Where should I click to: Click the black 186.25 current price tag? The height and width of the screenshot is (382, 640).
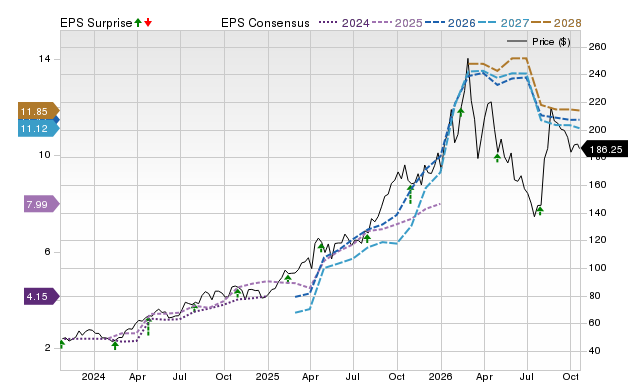[x=604, y=149]
